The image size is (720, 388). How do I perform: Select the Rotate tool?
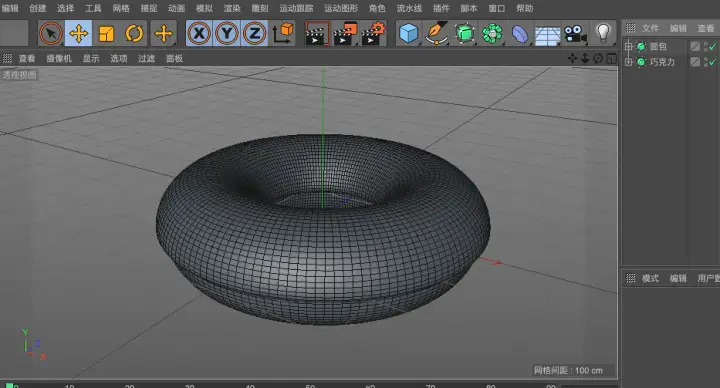tap(134, 34)
